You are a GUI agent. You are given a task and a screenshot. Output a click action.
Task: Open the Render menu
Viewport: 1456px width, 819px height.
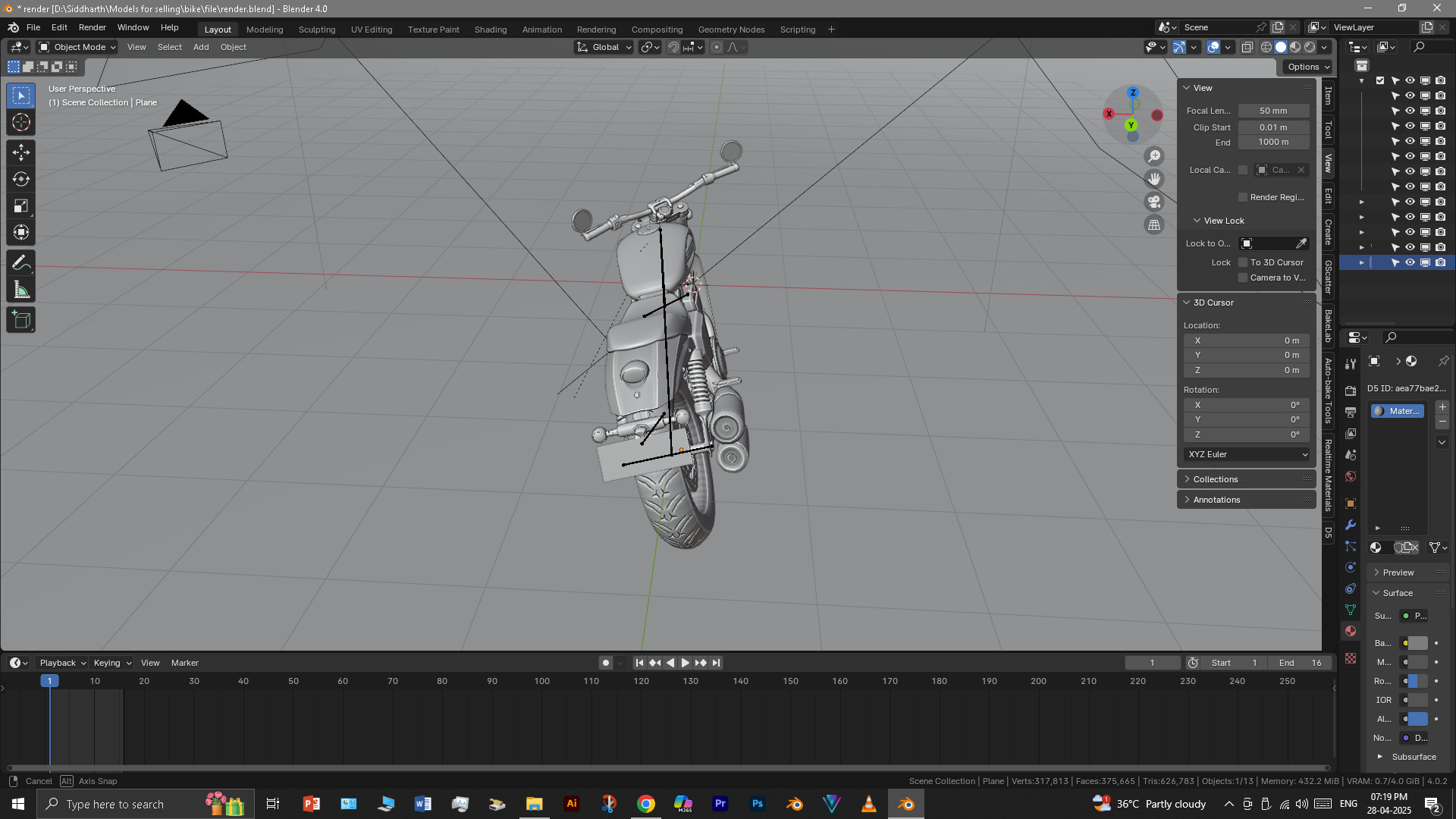point(93,27)
